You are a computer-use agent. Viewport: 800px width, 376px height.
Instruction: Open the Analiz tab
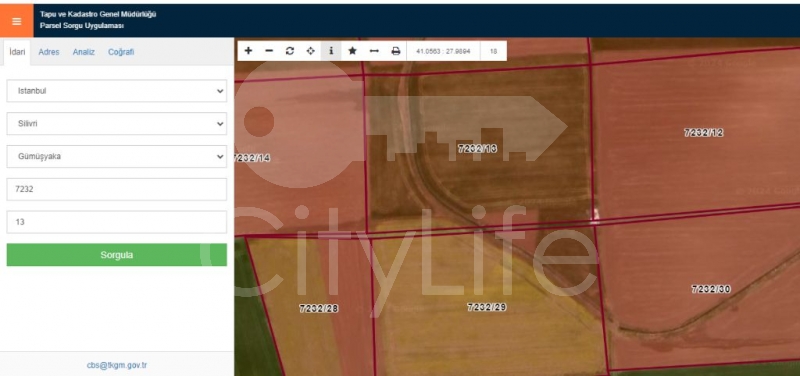click(x=84, y=52)
